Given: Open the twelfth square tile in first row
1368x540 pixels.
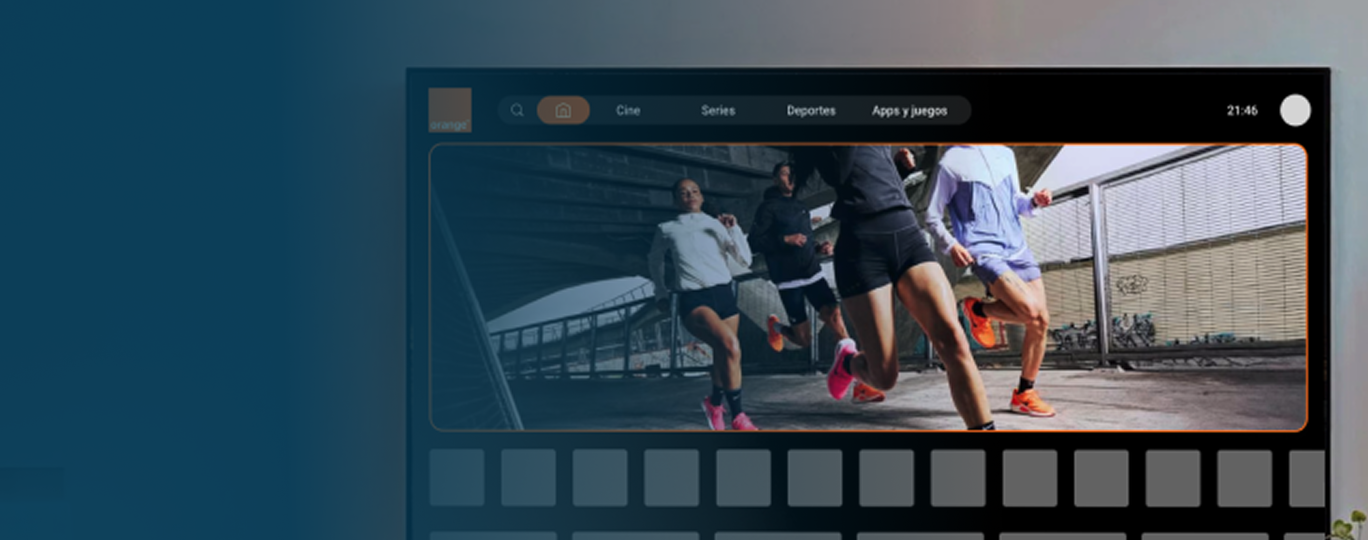Looking at the screenshot, I should (1245, 478).
